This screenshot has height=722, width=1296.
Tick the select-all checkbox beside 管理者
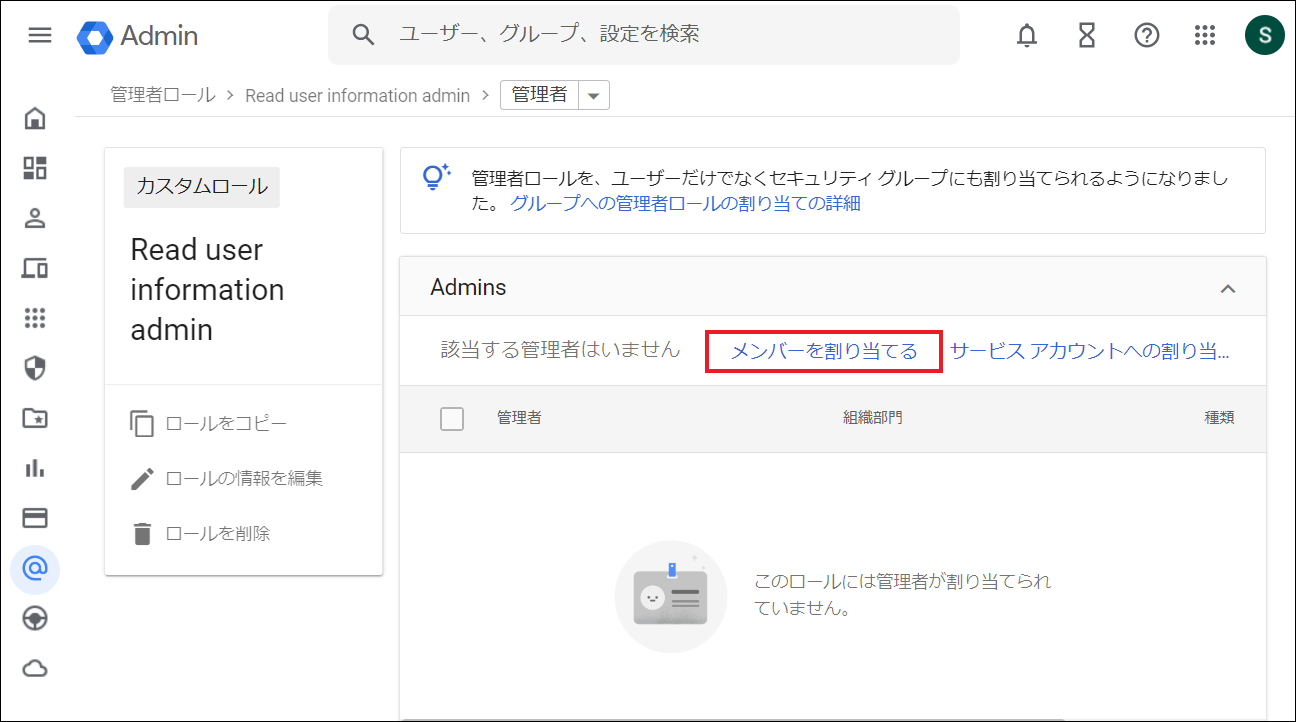point(452,419)
